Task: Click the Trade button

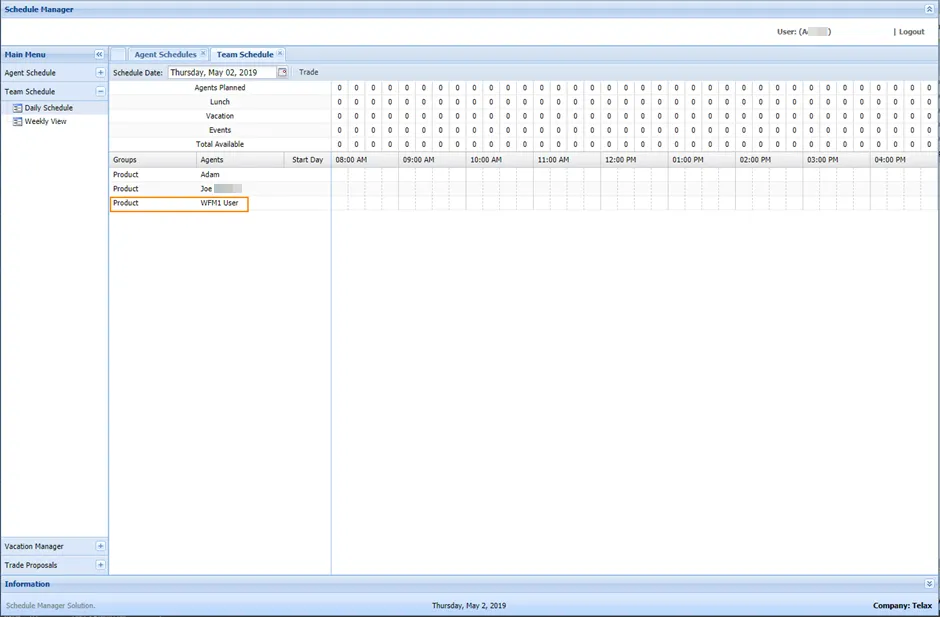Action: (x=309, y=72)
